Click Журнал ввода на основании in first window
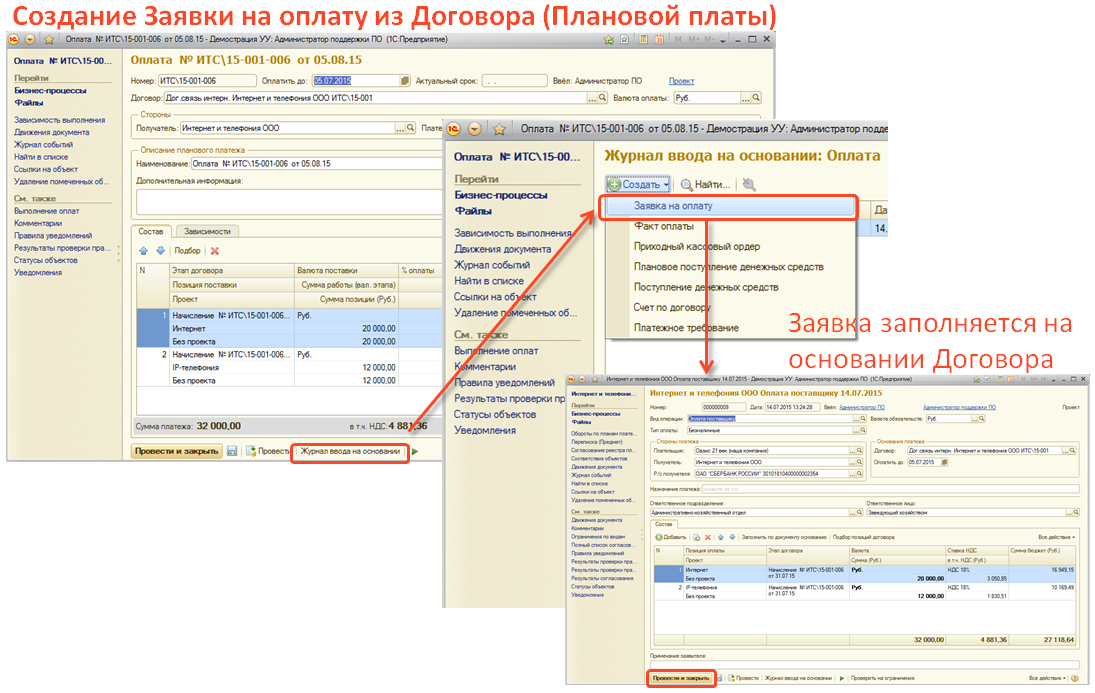 pos(350,451)
